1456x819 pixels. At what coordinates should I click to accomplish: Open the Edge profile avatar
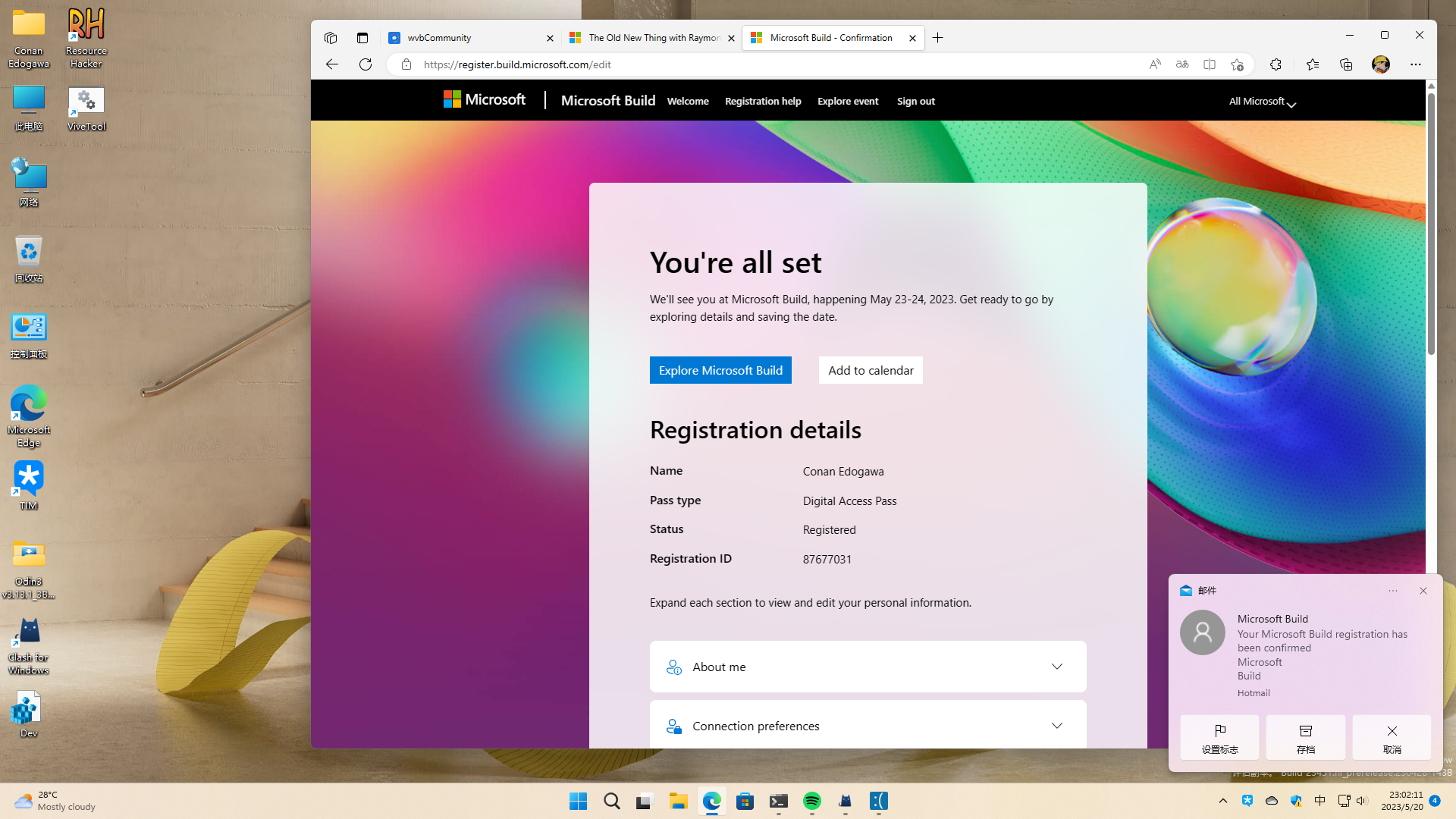1381,64
